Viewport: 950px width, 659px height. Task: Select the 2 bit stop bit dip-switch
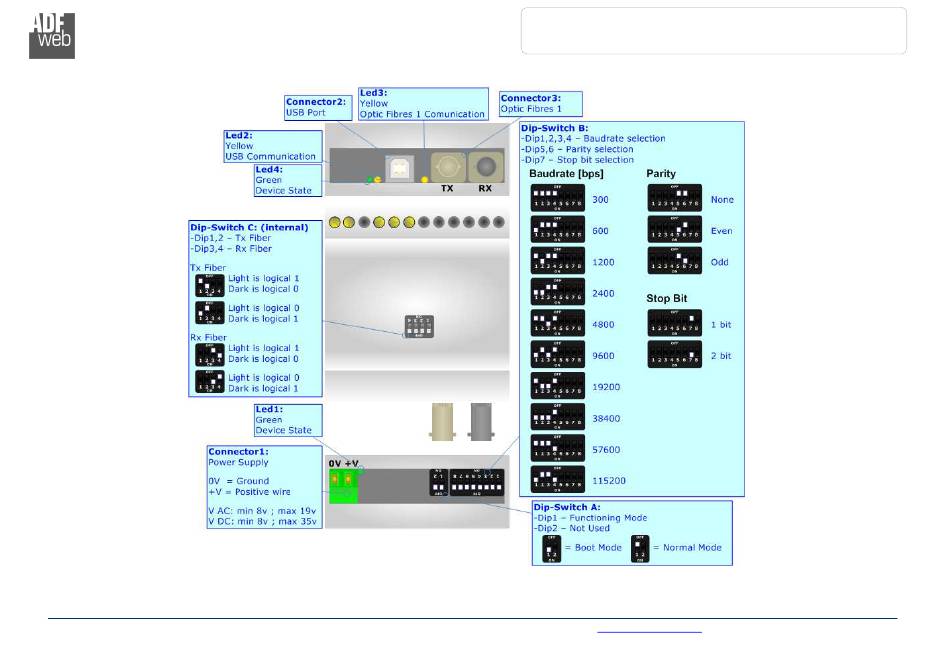pos(675,355)
